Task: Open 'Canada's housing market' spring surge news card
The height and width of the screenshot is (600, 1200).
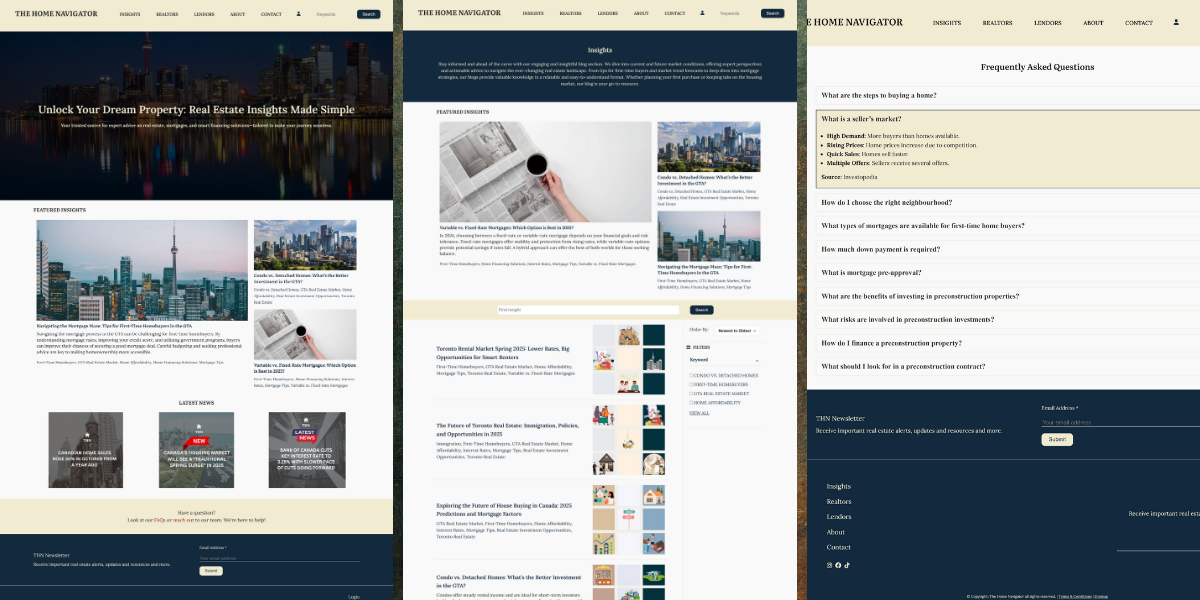Action: 196,449
